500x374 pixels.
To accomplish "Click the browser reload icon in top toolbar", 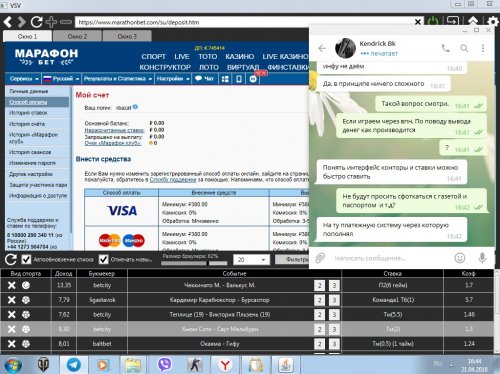I will click(36, 22).
